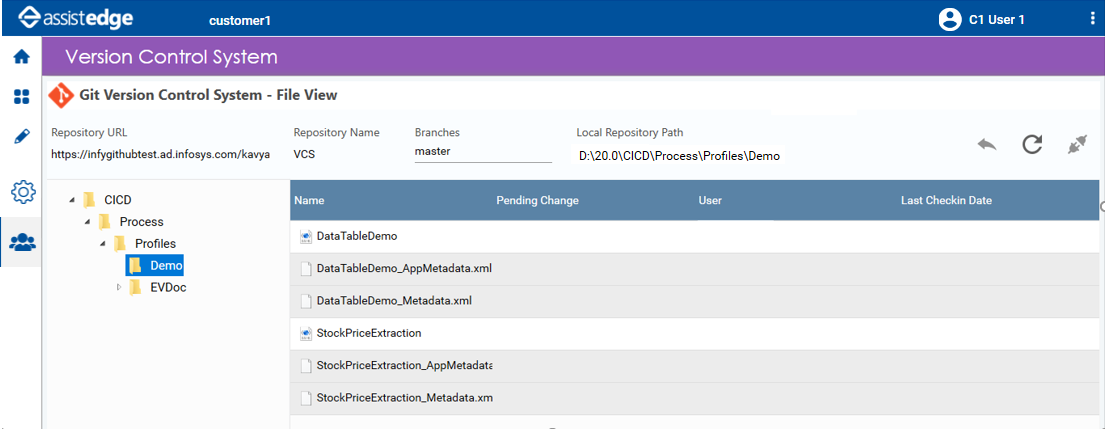Select the DataTableDemo_Metadata.xml file row

[694, 301]
